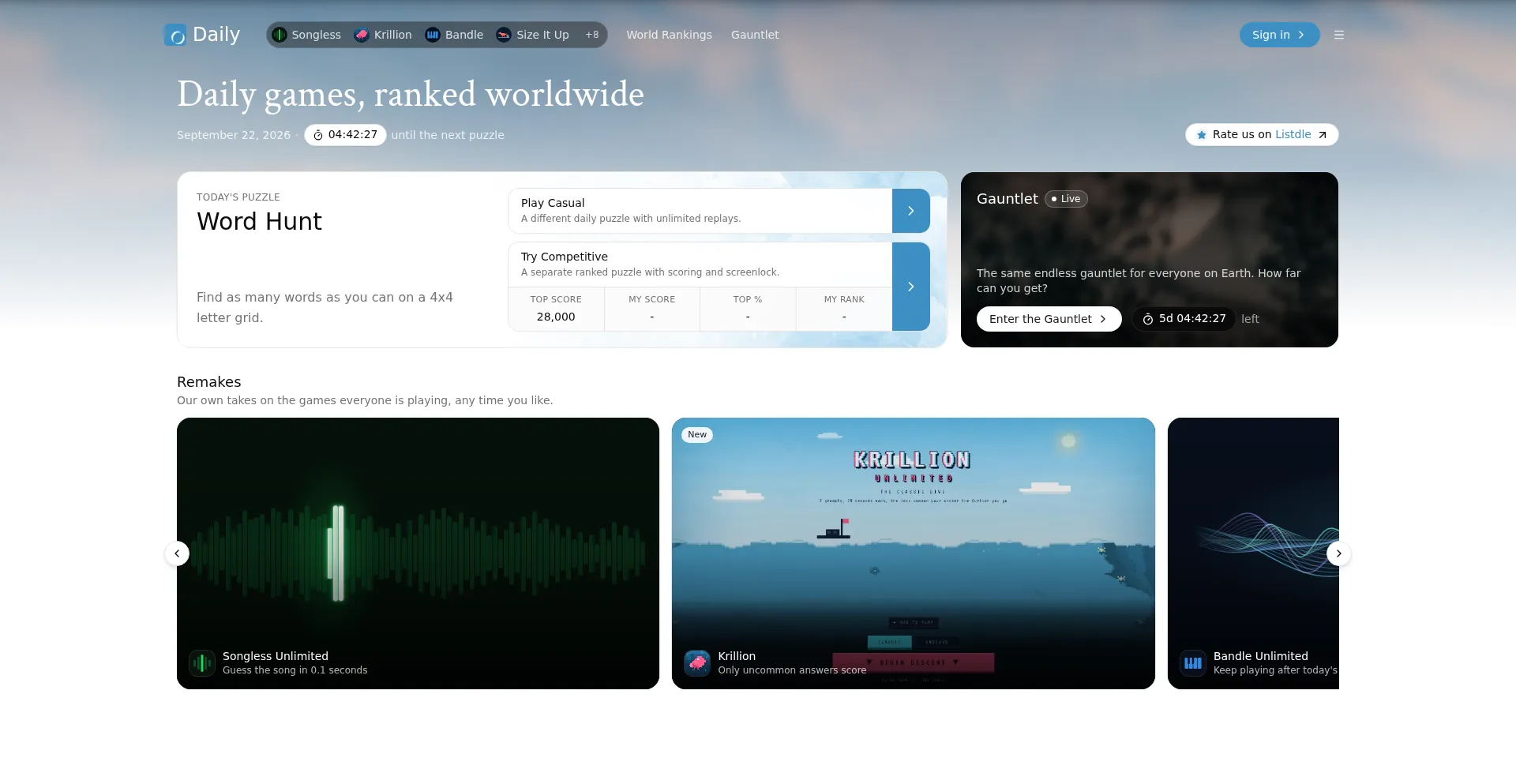The image size is (1516, 784).
Task: Open Size It Up from the nav
Action: (x=532, y=35)
